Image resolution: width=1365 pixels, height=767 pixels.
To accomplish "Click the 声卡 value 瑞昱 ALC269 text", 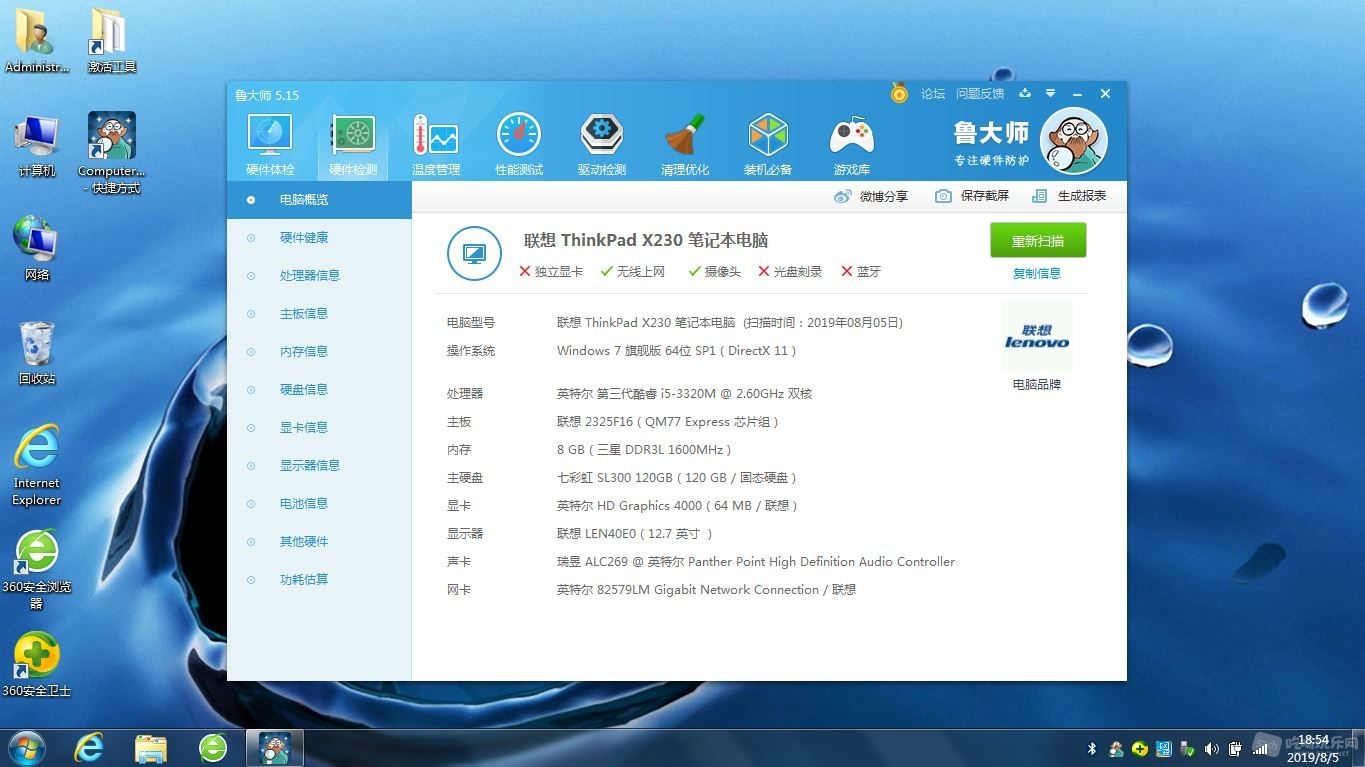I will point(755,562).
